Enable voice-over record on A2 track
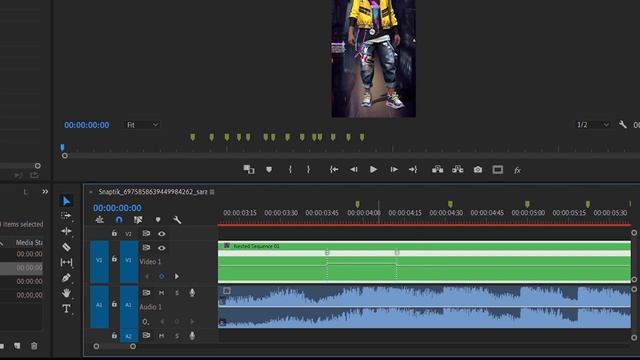The image size is (640, 360). click(192, 336)
